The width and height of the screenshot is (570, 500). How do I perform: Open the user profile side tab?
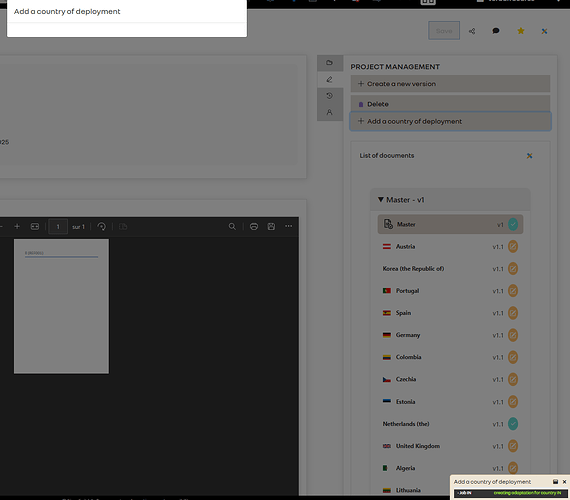[330, 112]
